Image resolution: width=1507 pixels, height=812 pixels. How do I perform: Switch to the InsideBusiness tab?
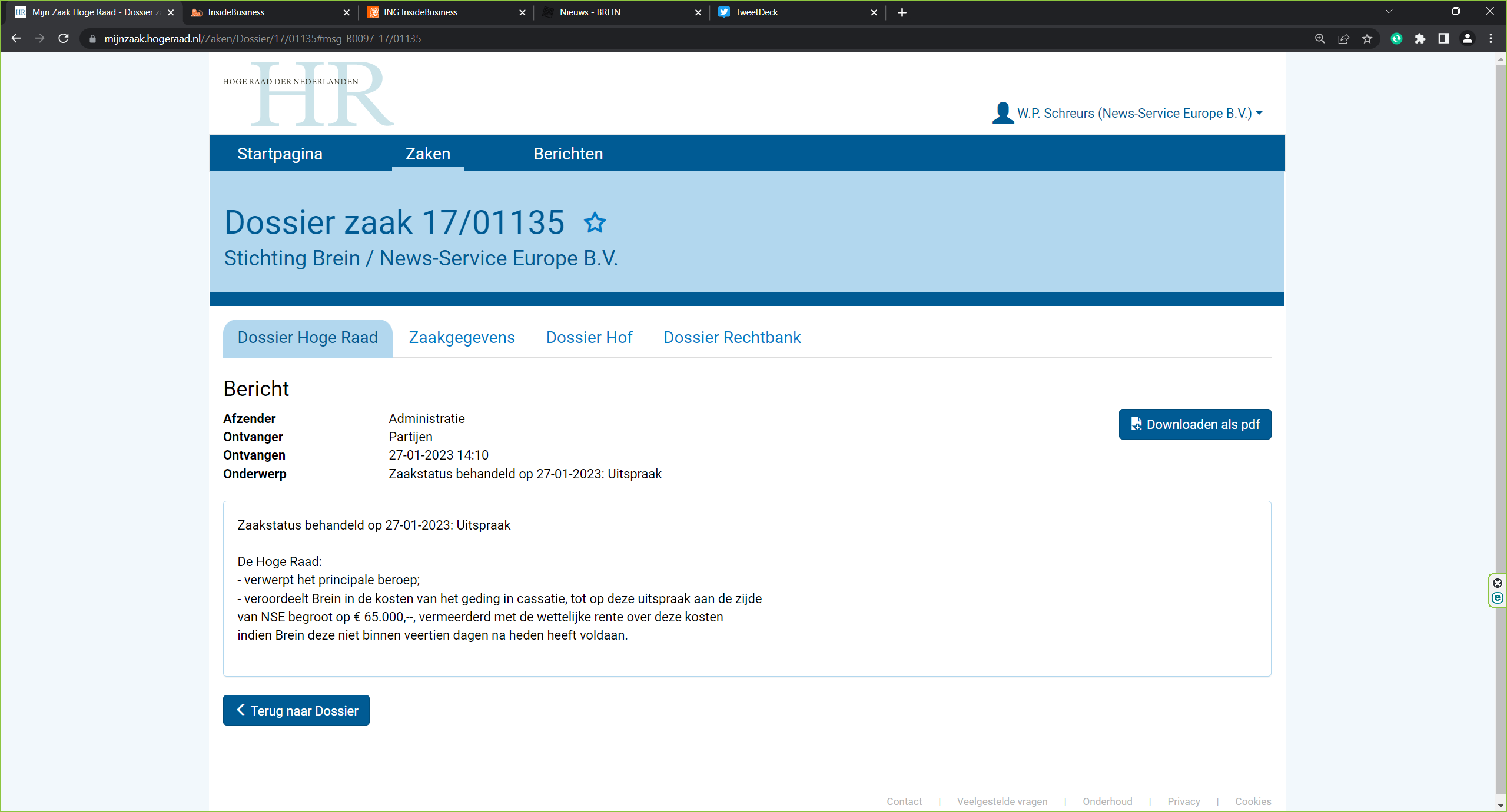tap(271, 12)
